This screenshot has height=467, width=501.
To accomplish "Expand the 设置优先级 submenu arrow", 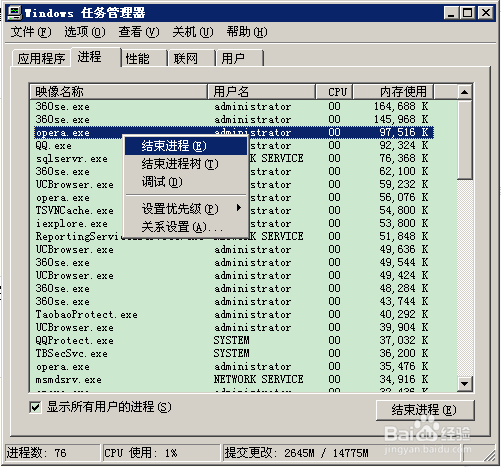I will (x=238, y=208).
